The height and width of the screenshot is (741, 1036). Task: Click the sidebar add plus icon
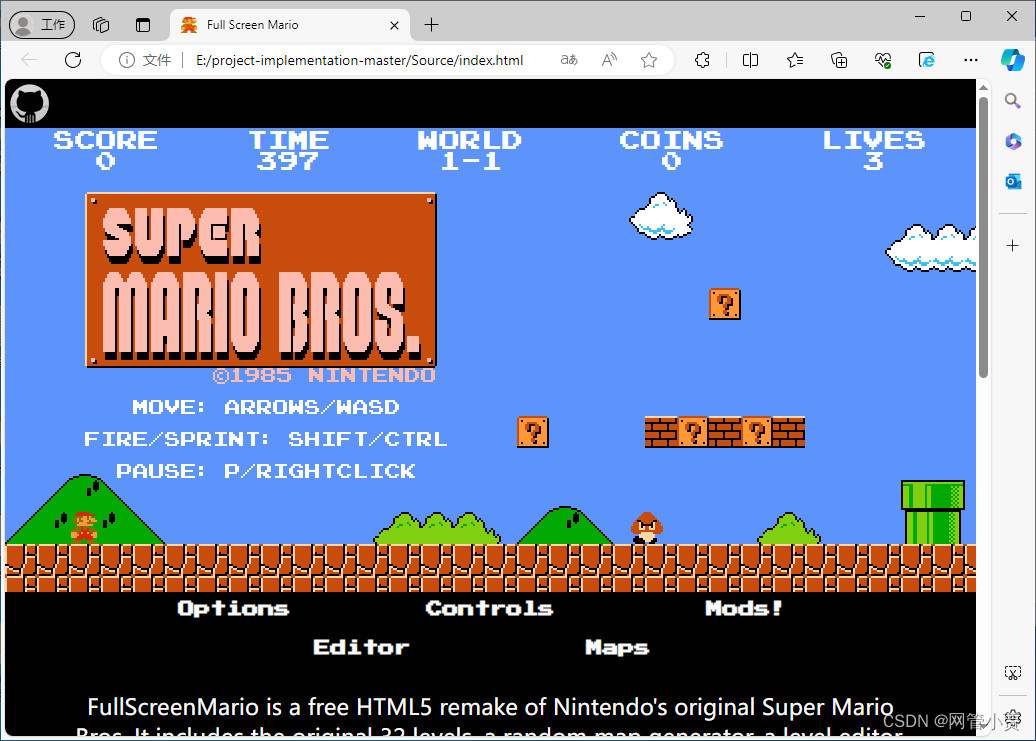click(1012, 246)
